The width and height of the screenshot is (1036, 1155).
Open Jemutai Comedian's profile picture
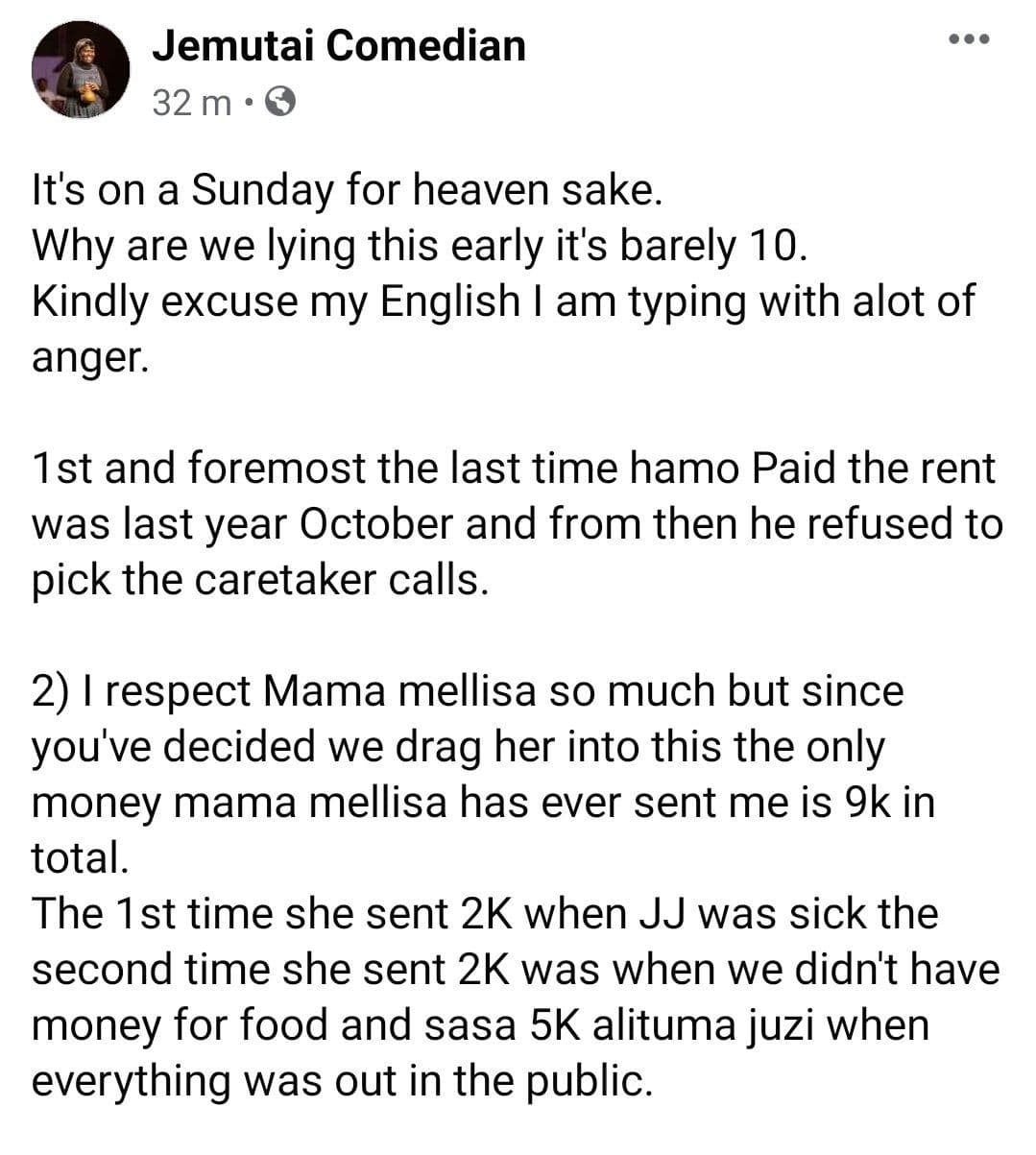pyautogui.click(x=81, y=69)
